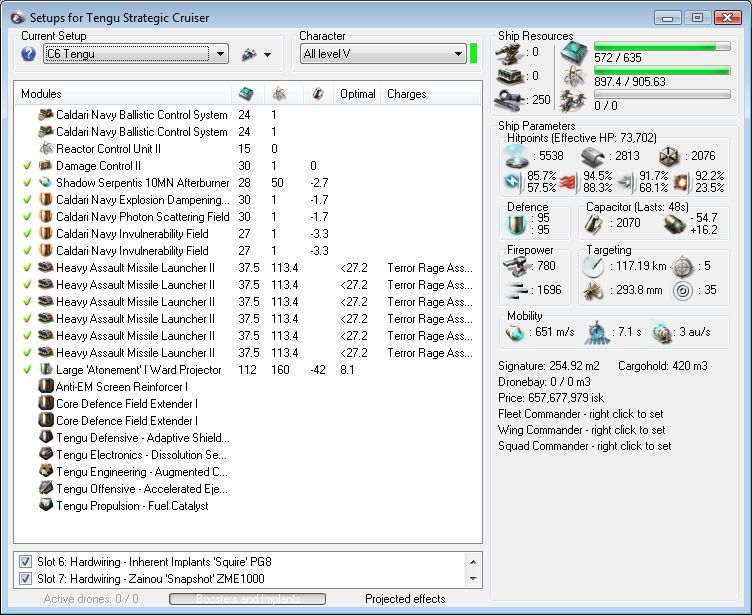Select Tengu Defensive - Adaptive Shield subsystem
The height and width of the screenshot is (615, 752).
[x=247, y=438]
